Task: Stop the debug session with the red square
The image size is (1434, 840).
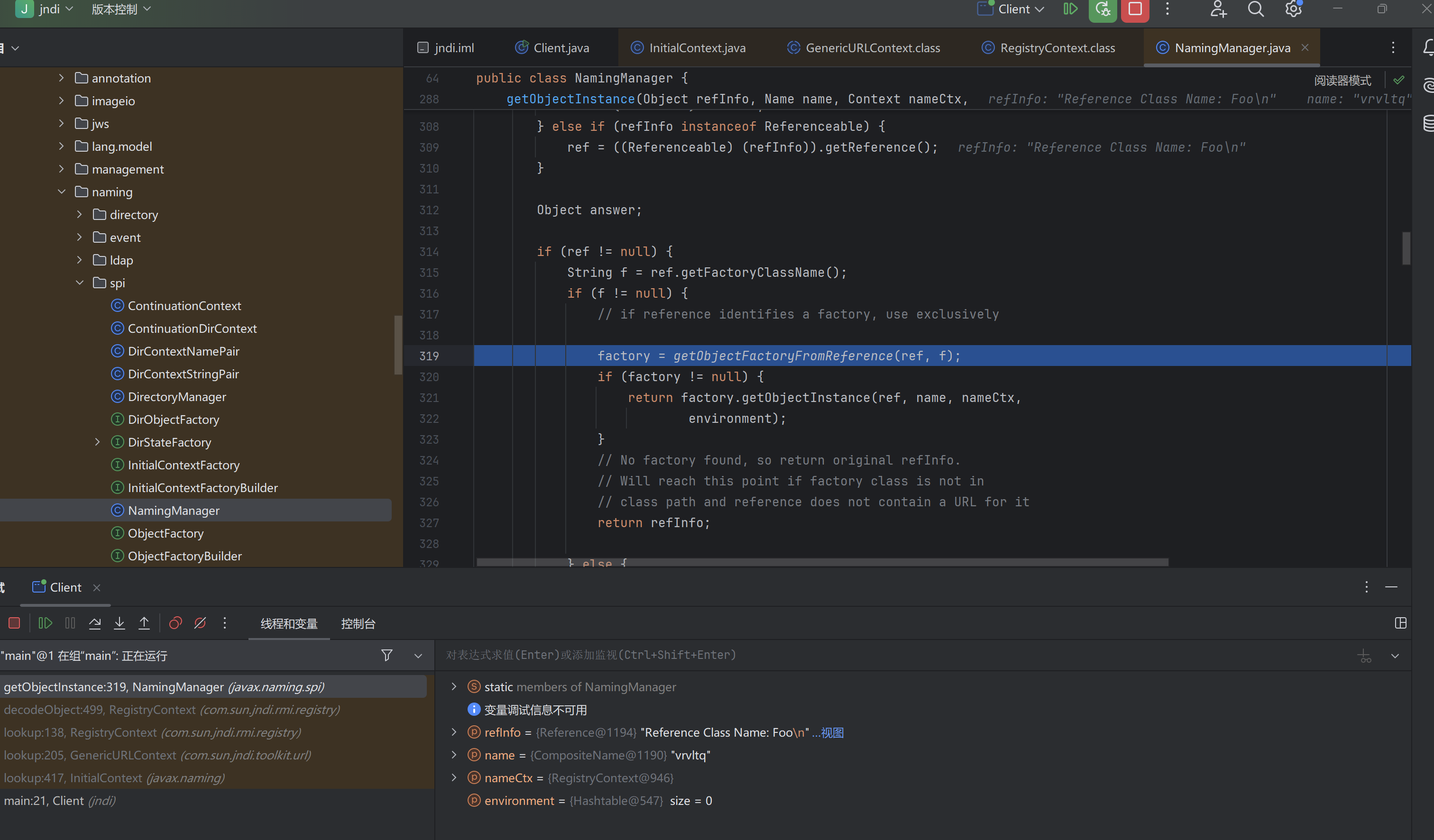Action: 14,623
